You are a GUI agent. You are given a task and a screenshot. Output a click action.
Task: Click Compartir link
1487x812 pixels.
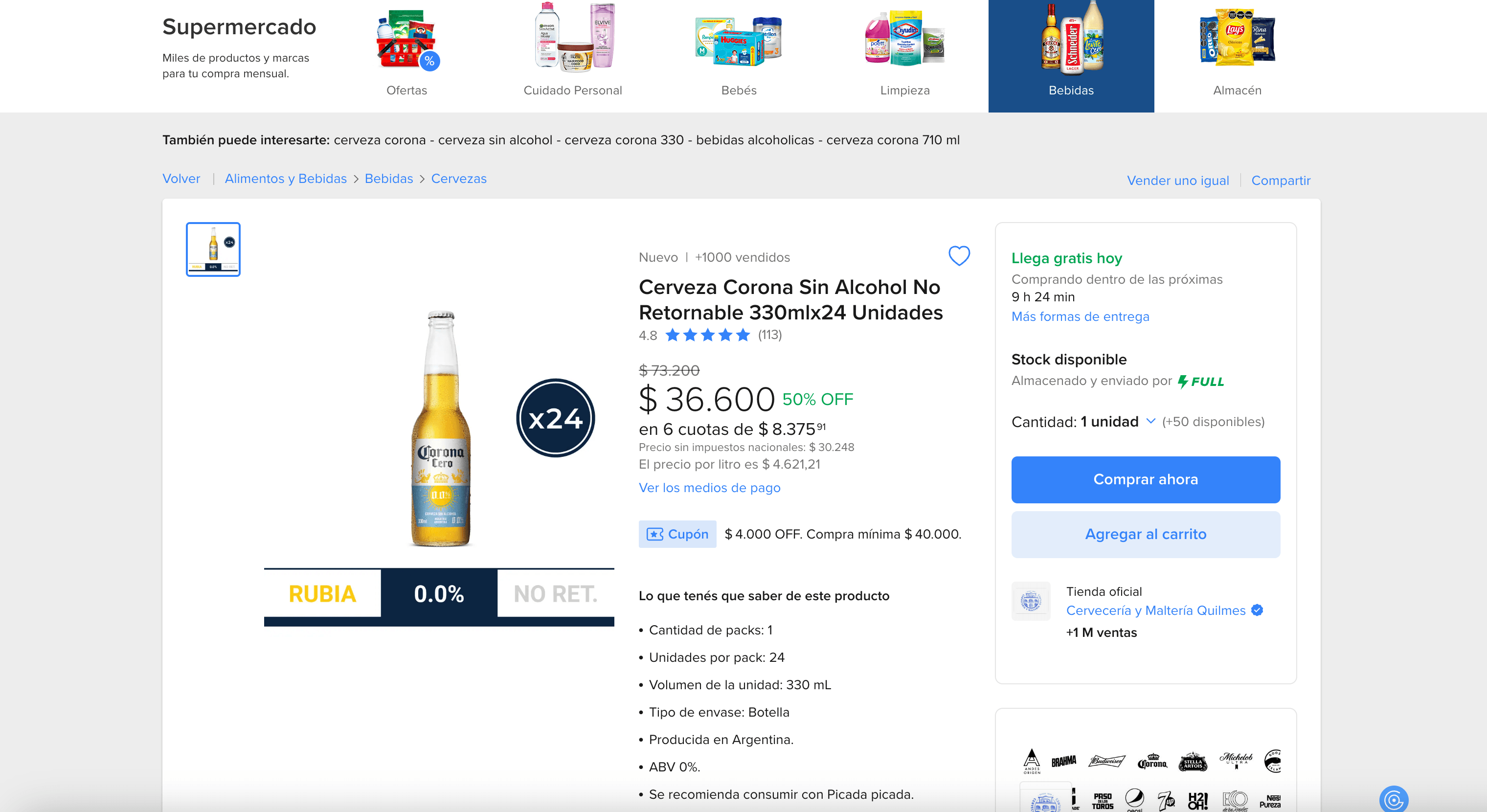point(1281,180)
